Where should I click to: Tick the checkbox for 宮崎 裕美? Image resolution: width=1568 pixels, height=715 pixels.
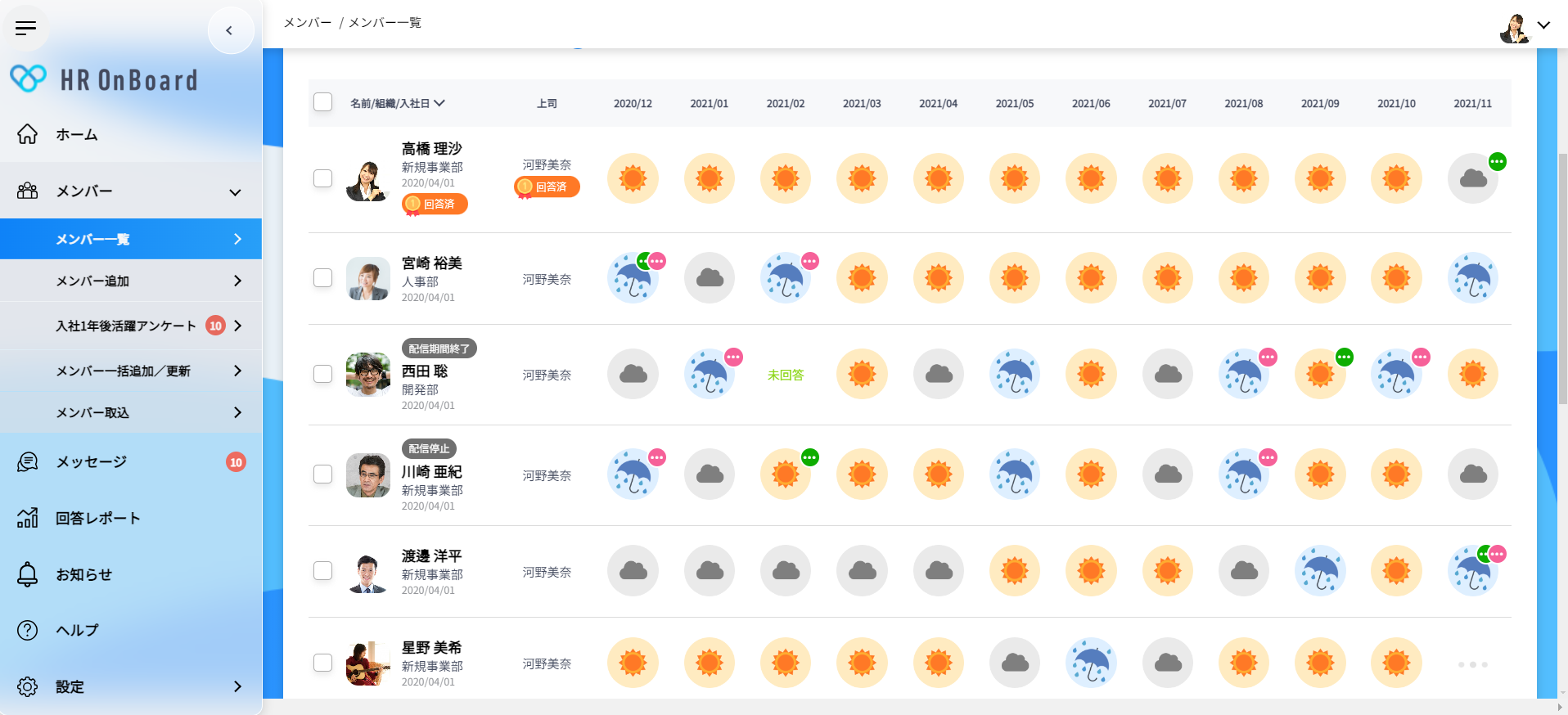[x=323, y=278]
